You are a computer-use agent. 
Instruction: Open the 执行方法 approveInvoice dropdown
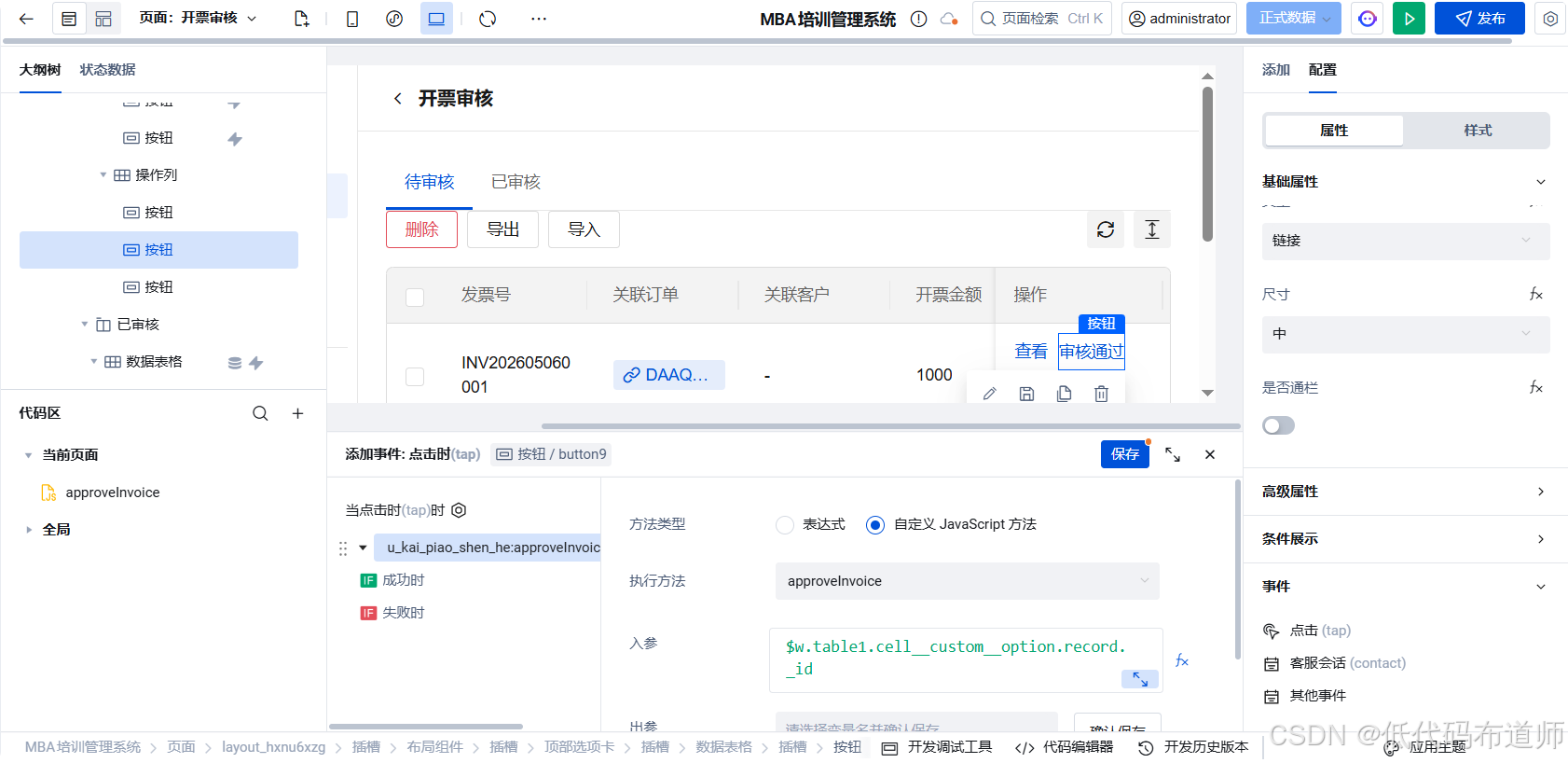pos(967,581)
